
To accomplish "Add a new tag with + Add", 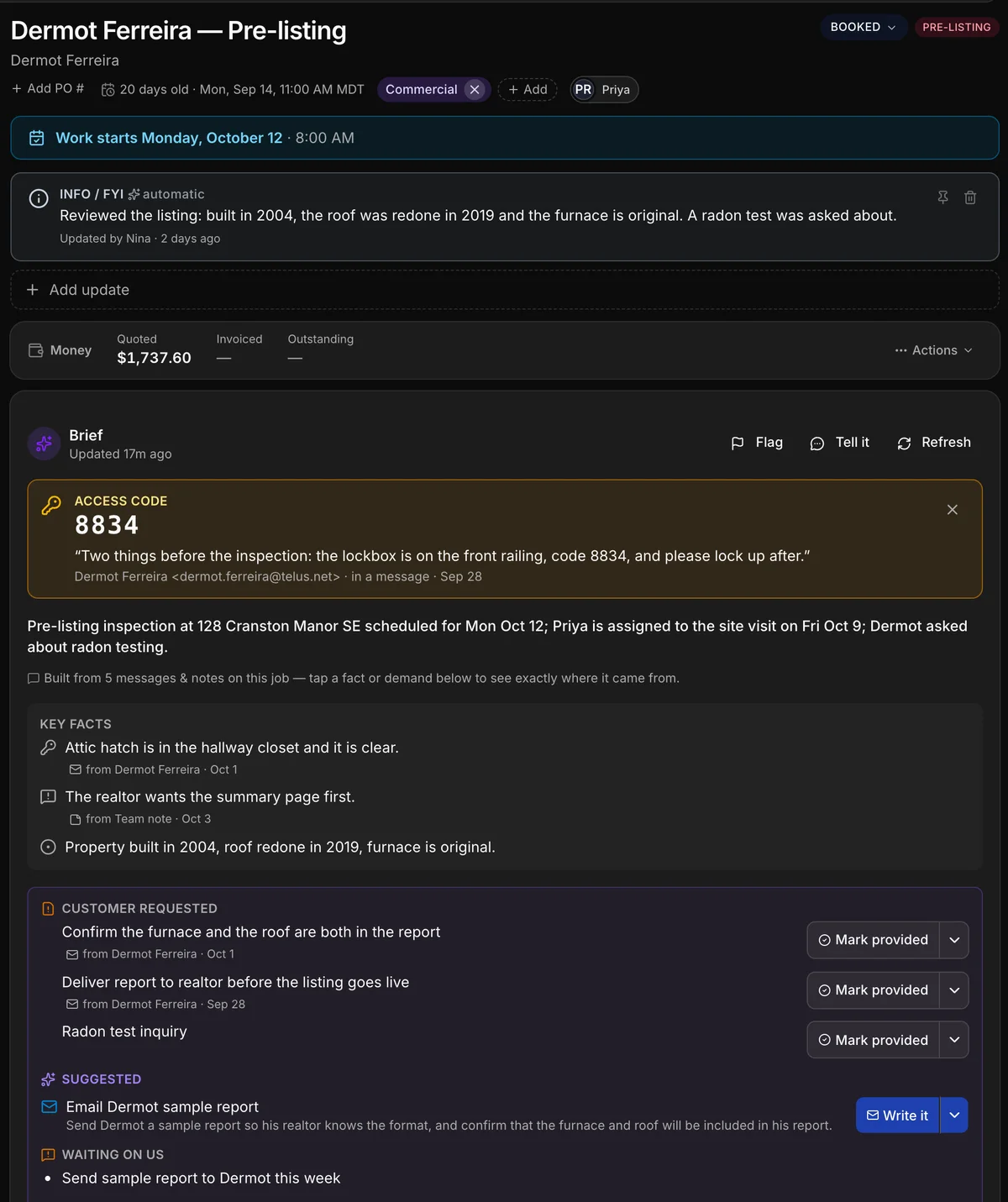I will (528, 89).
